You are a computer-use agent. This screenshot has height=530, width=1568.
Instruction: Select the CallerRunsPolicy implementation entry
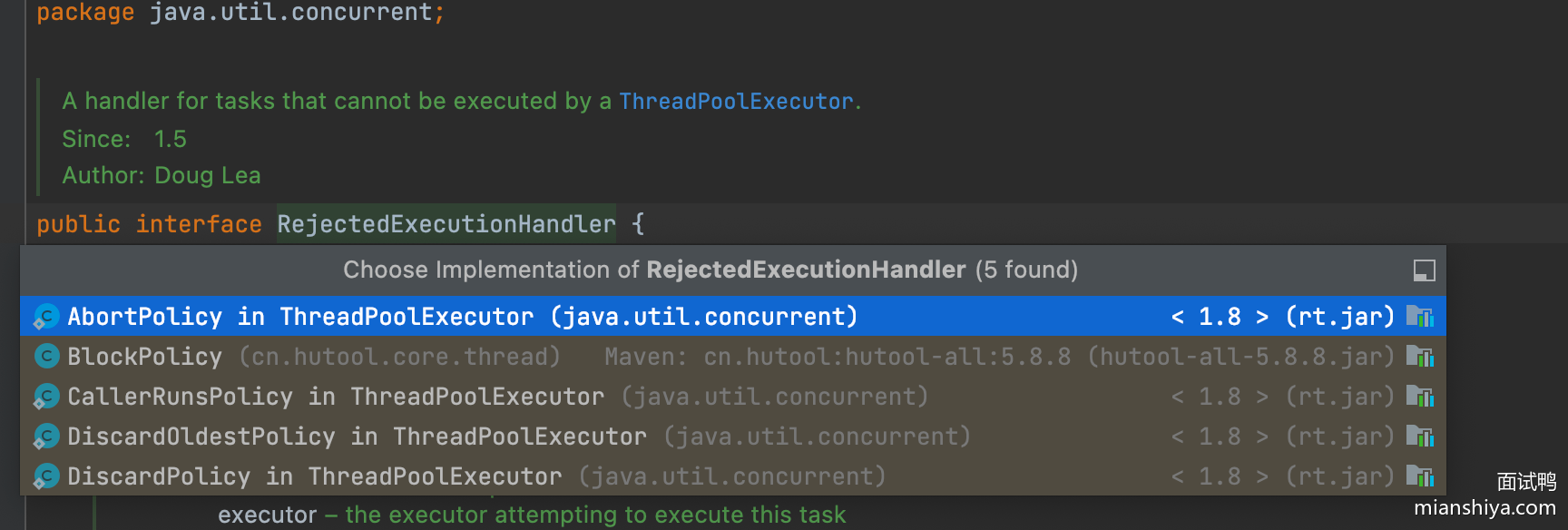pyautogui.click(x=180, y=397)
